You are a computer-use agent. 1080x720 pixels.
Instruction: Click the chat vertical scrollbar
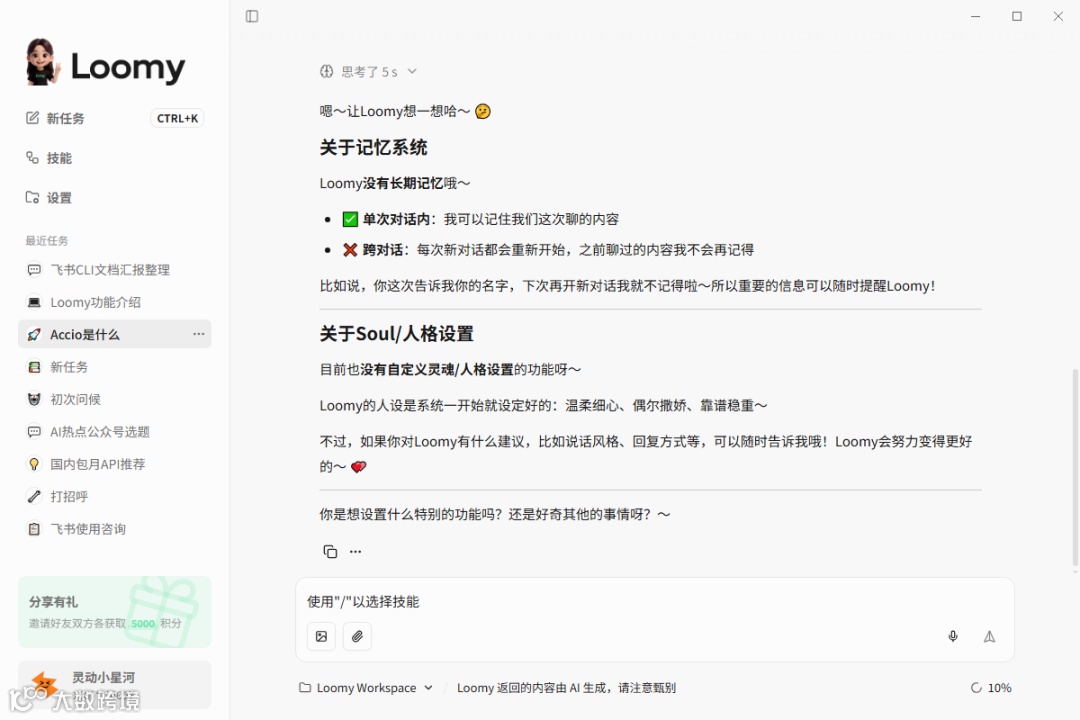(x=1075, y=469)
